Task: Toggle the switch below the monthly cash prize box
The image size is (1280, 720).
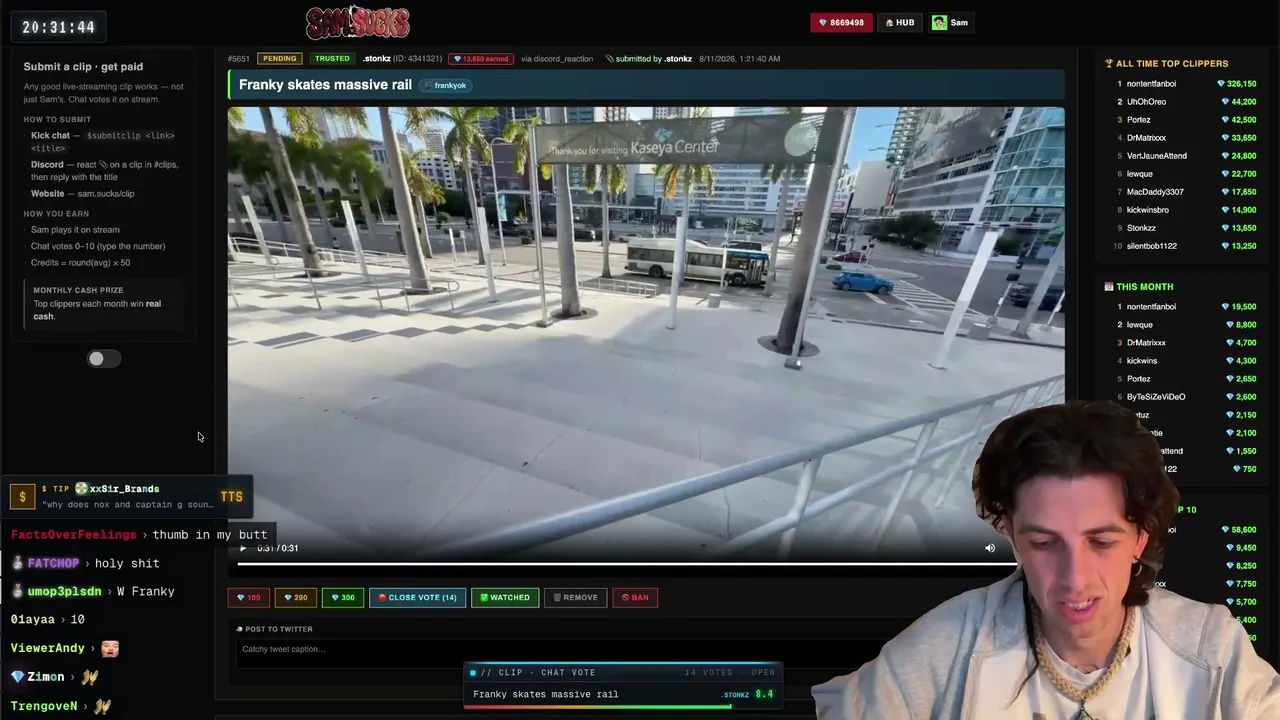Action: click(103, 359)
